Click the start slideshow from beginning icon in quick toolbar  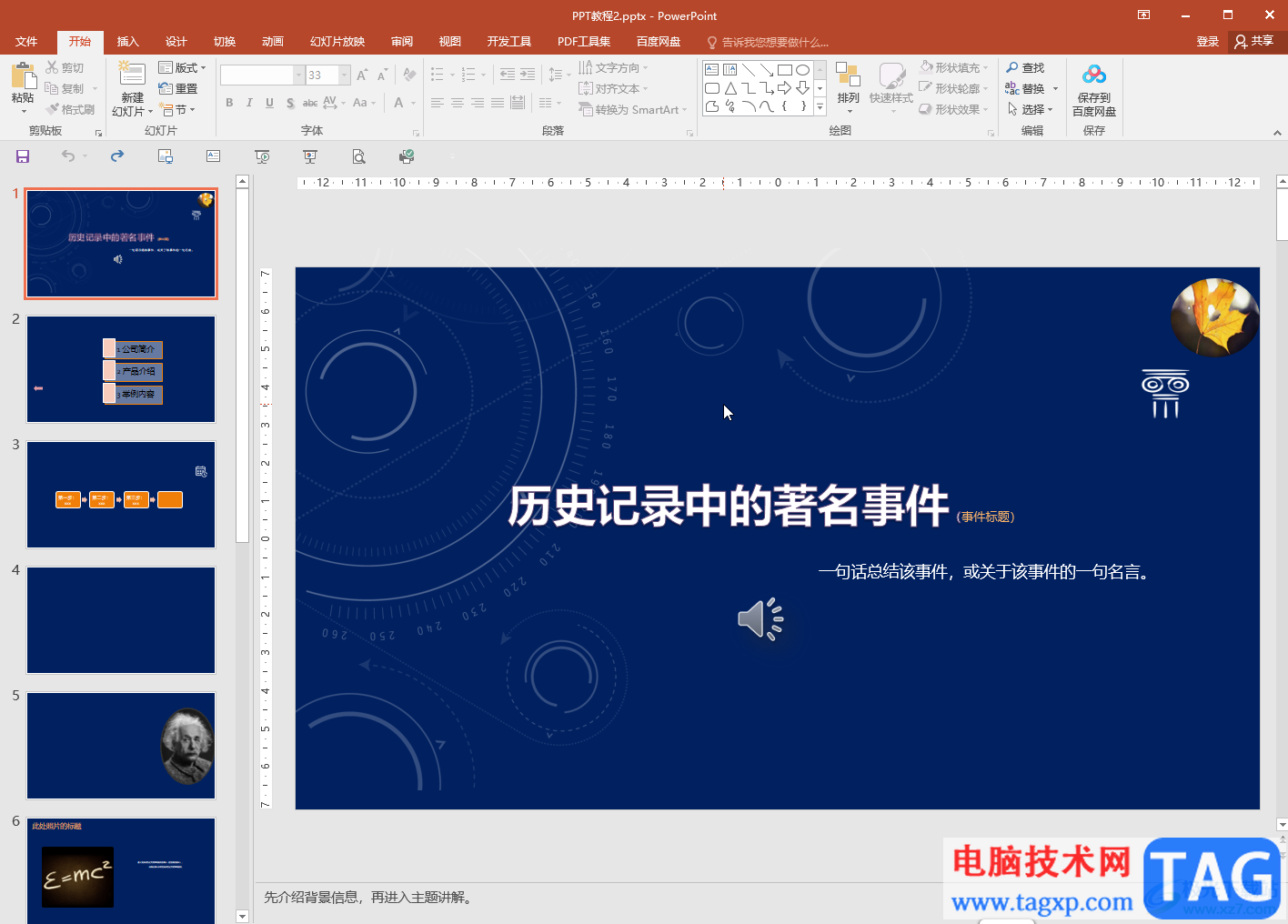[x=262, y=156]
